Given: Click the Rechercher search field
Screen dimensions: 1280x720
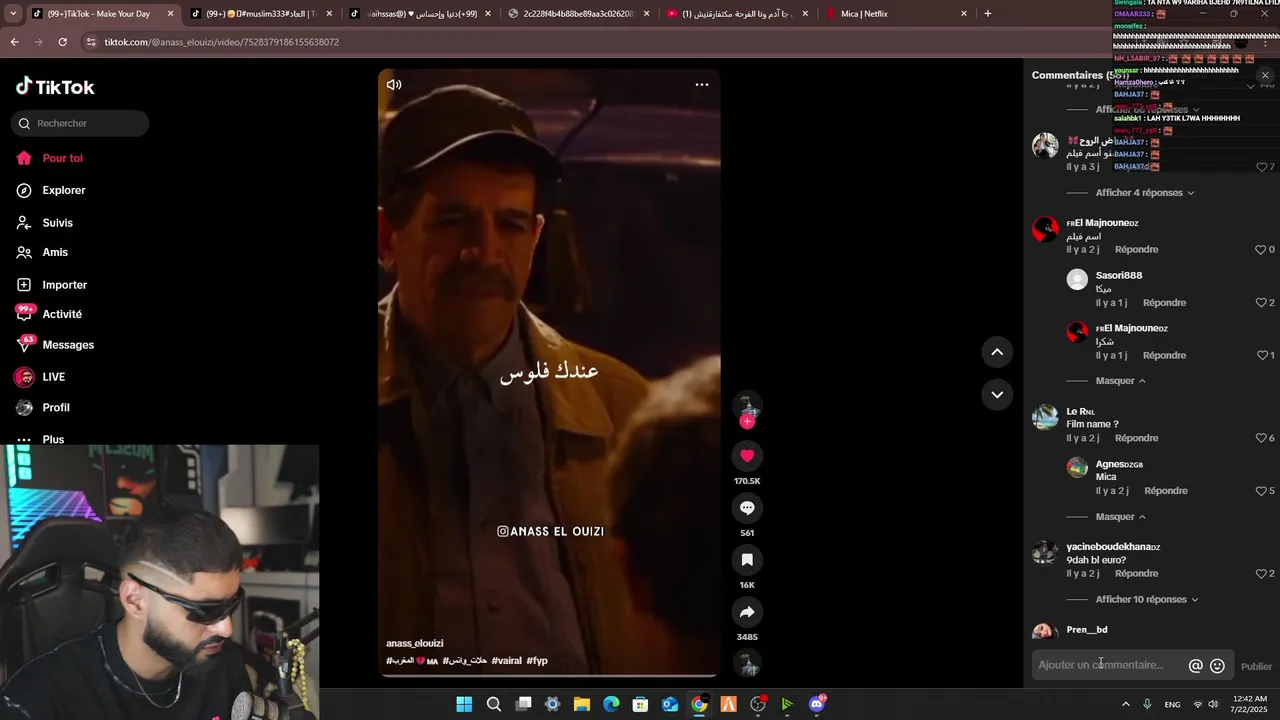Looking at the screenshot, I should [x=80, y=123].
